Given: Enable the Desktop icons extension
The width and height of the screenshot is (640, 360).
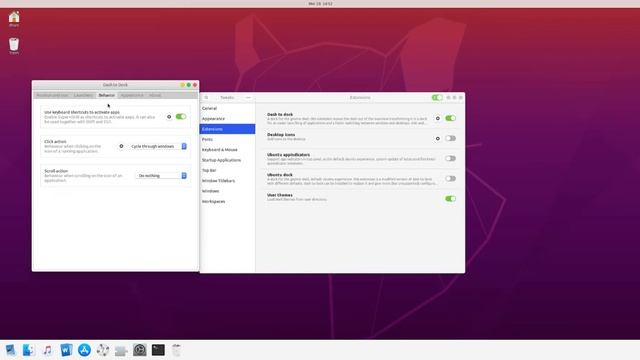Looking at the screenshot, I should [451, 138].
